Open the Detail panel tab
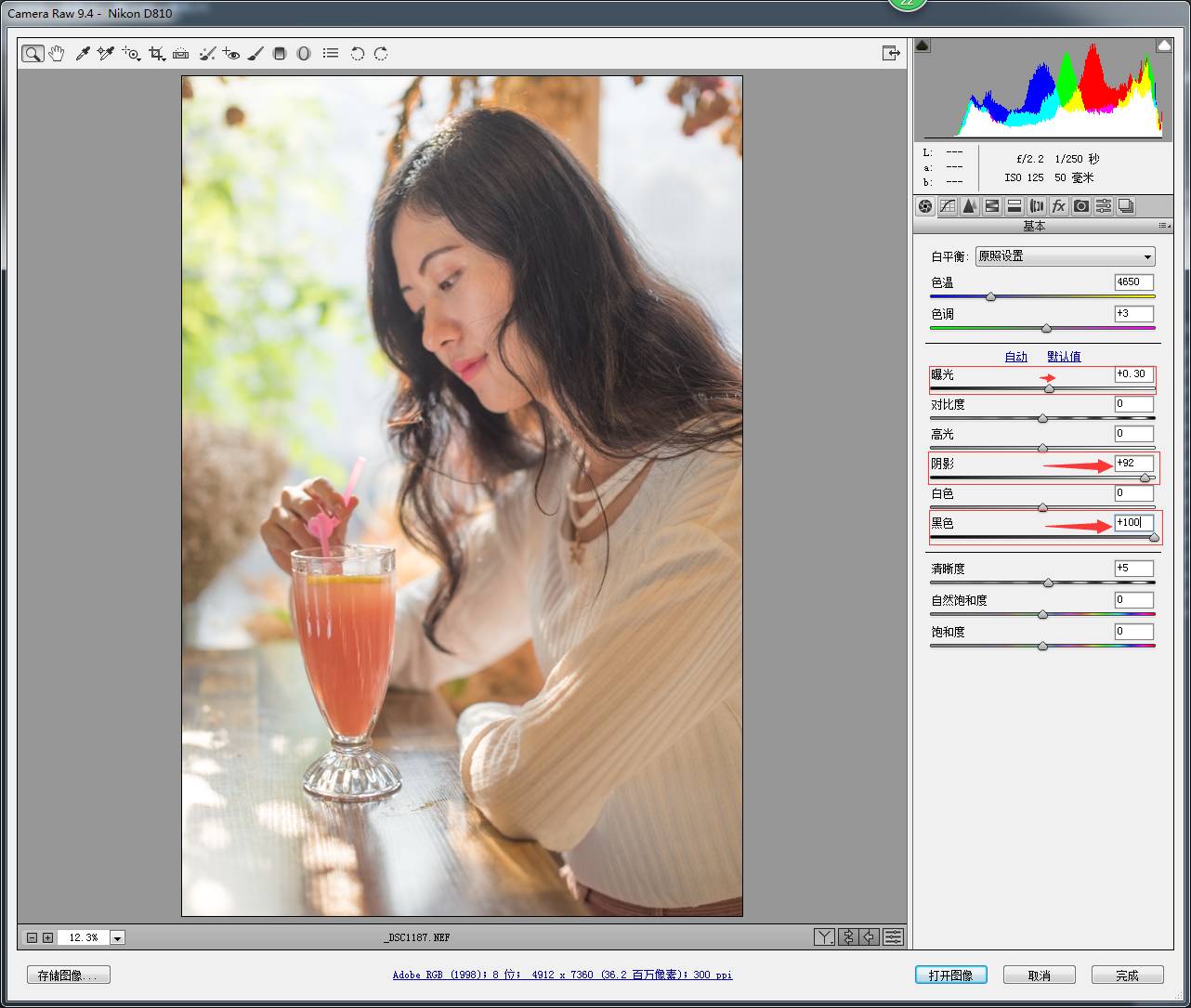This screenshot has height=1008, width=1191. 969,206
